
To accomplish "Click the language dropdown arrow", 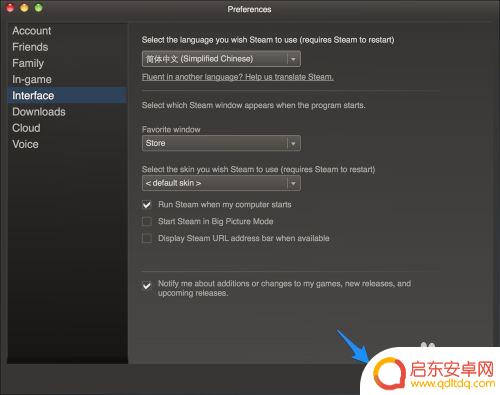I will point(293,59).
